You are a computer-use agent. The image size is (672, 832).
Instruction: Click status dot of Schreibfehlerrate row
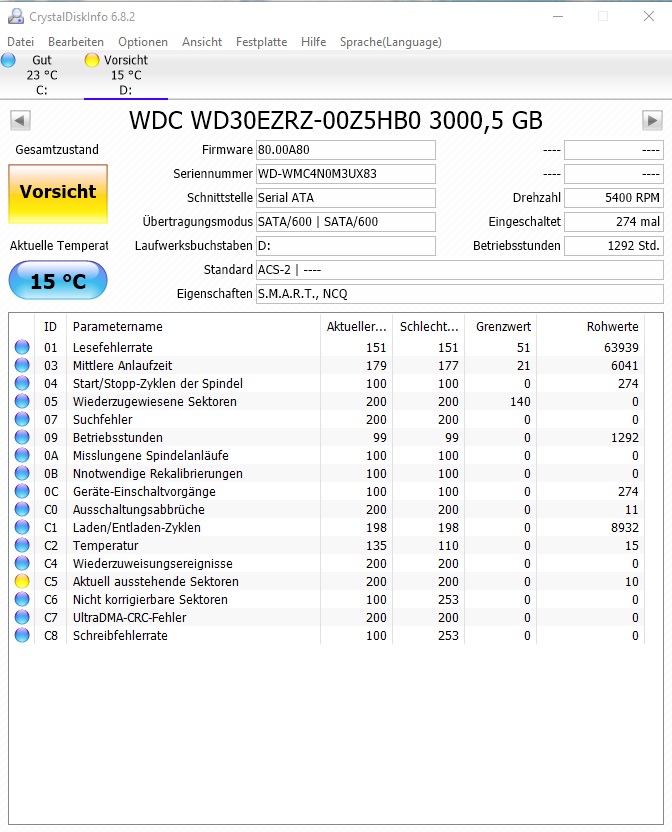[x=22, y=636]
